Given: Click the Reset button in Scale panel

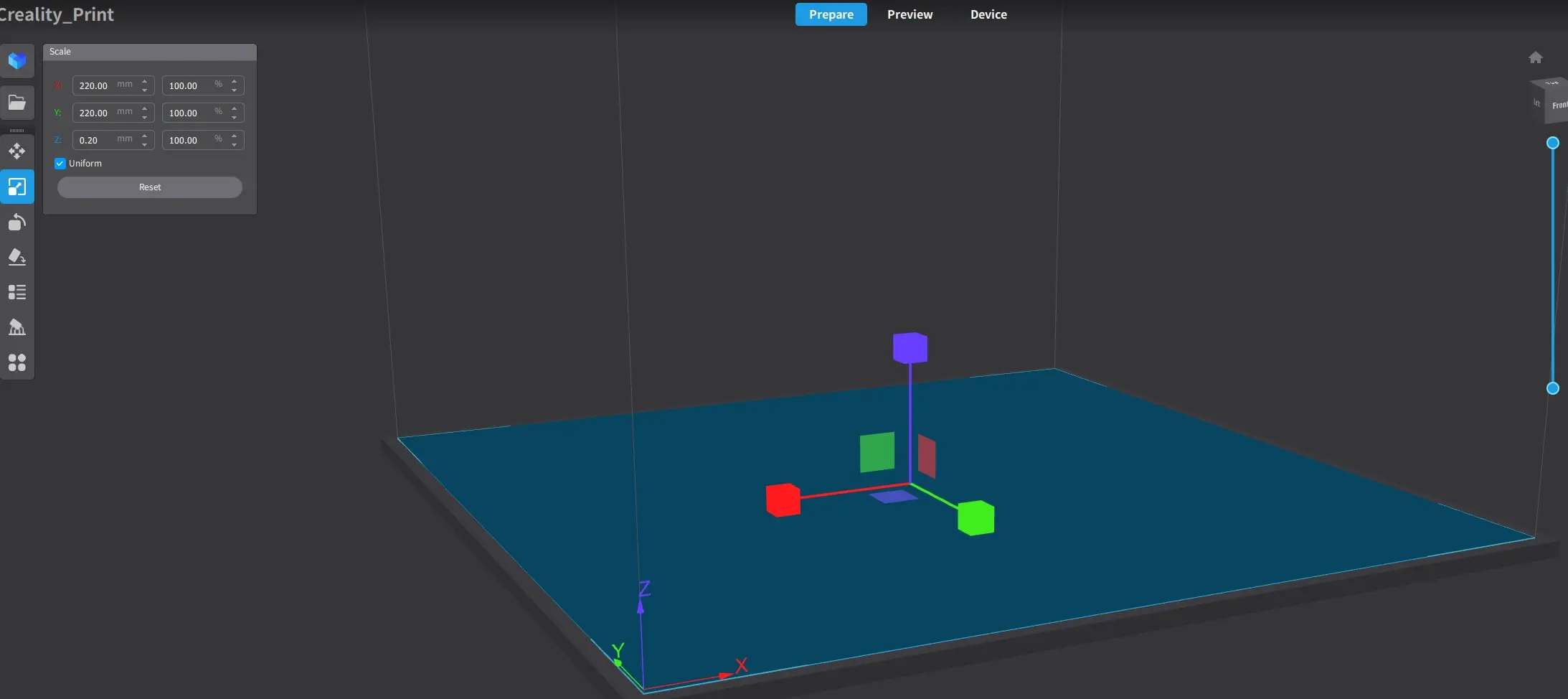Looking at the screenshot, I should point(150,187).
